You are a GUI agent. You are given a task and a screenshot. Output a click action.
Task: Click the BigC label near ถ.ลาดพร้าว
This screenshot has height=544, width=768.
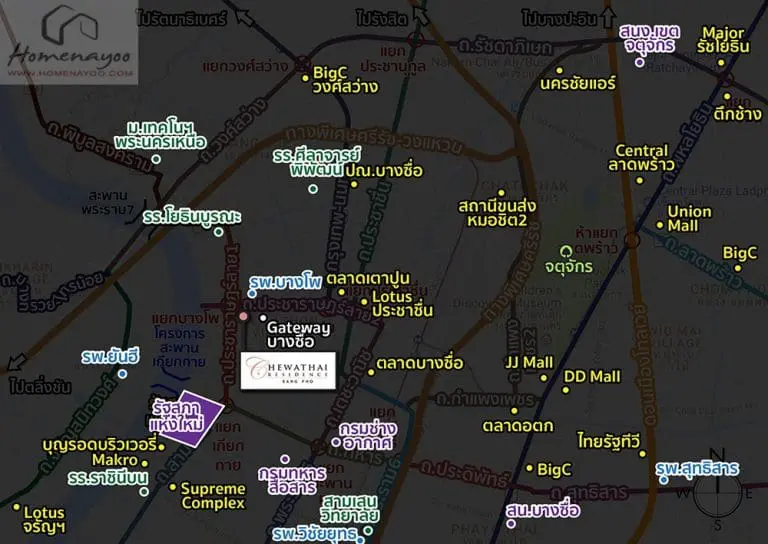tap(740, 253)
